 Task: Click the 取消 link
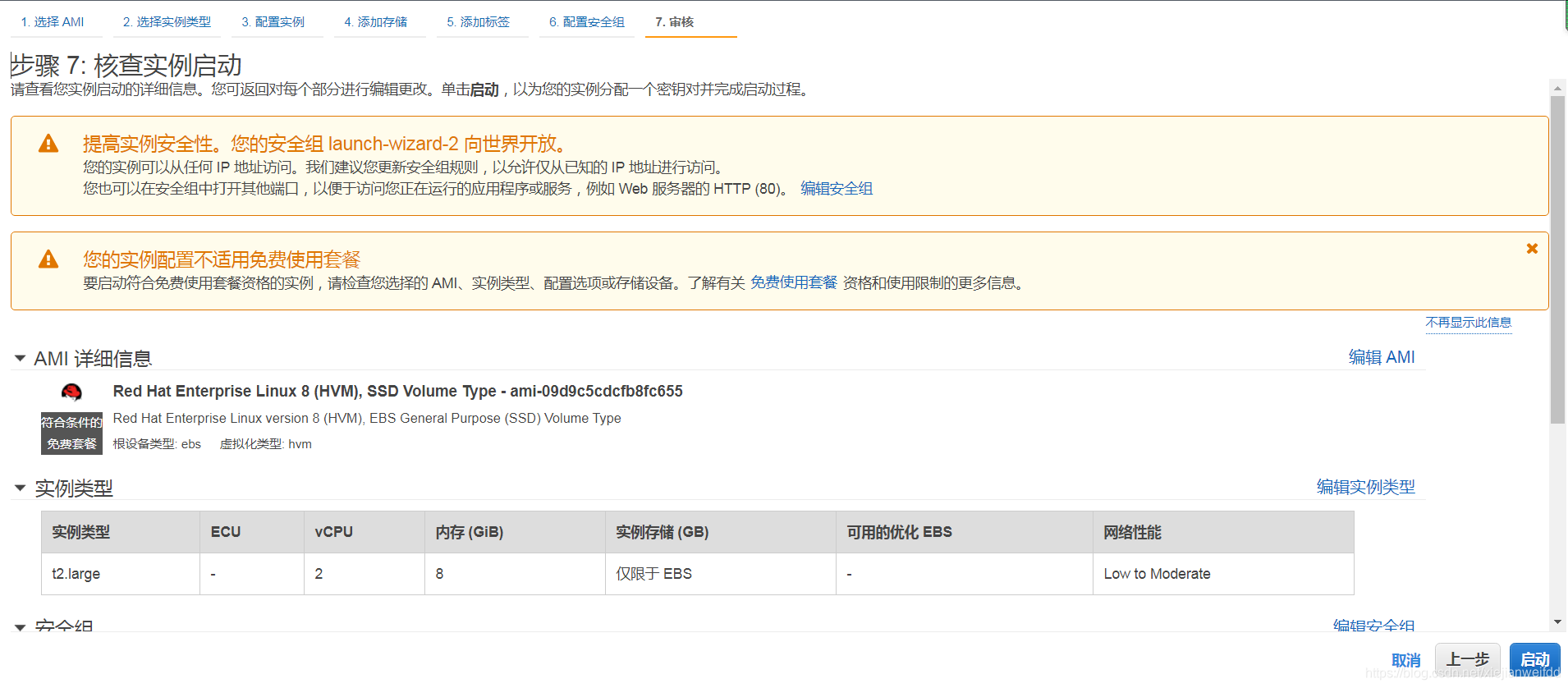(x=1406, y=660)
